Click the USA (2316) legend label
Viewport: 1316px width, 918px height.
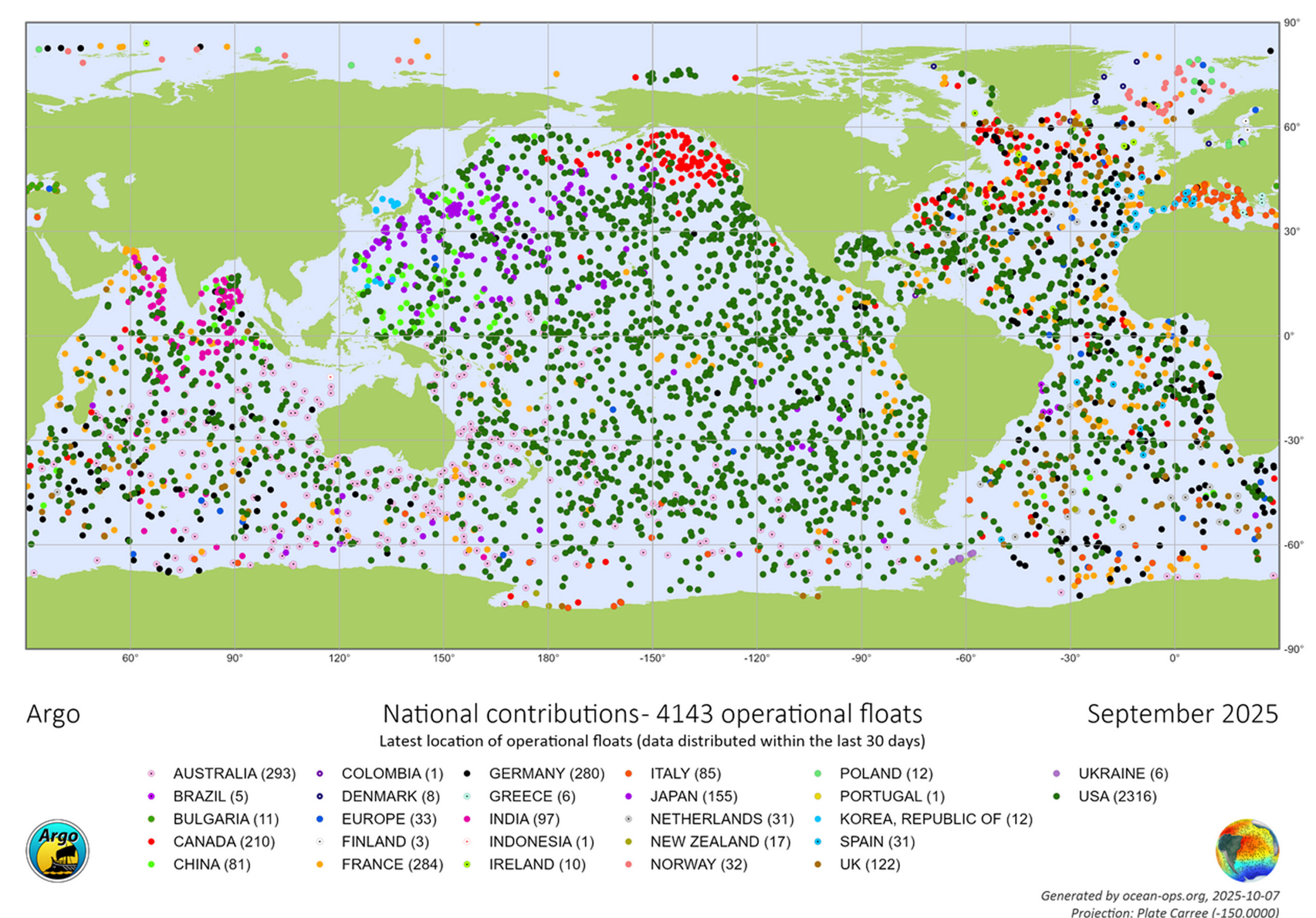(1117, 797)
